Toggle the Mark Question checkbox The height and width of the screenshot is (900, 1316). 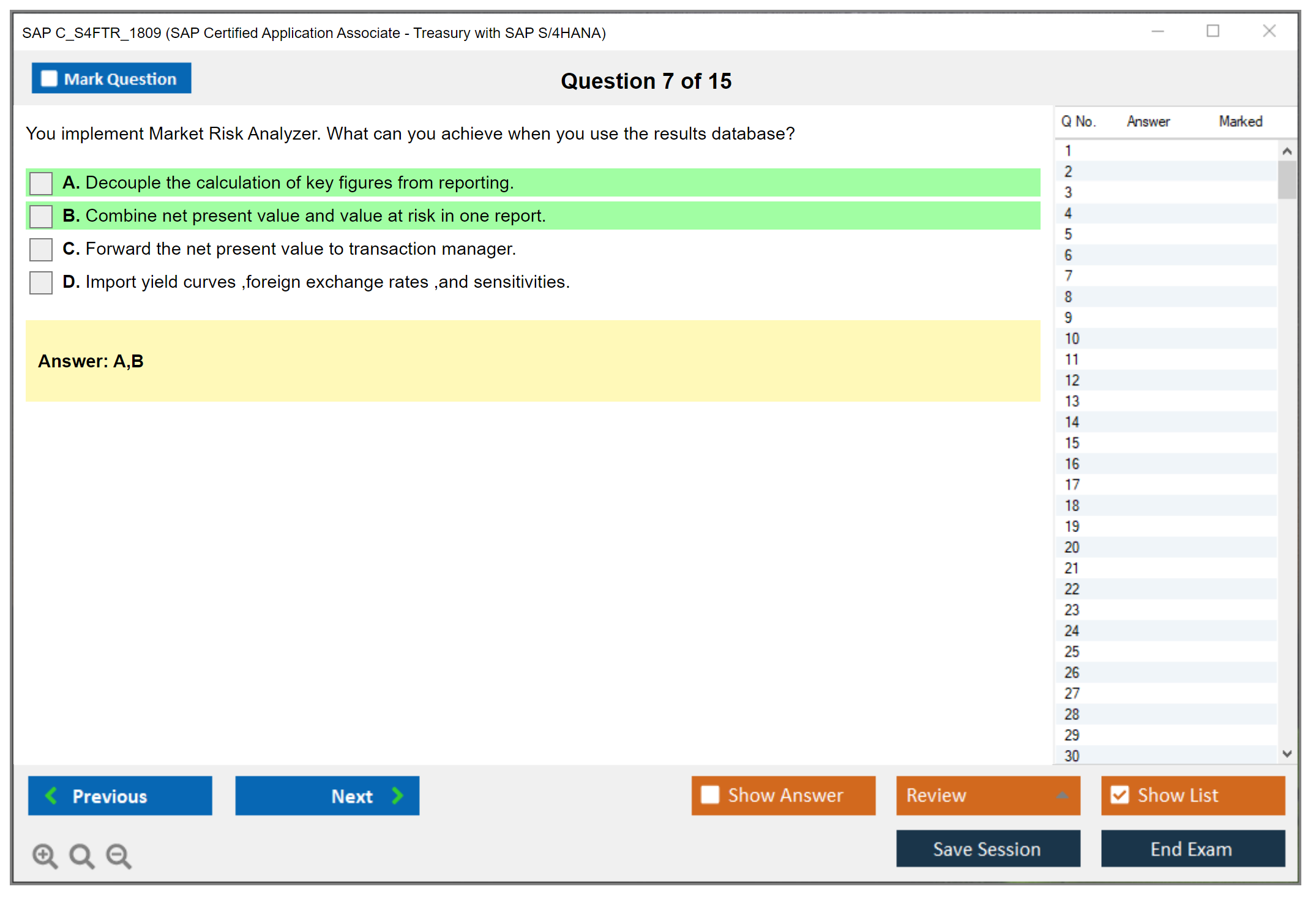[x=49, y=79]
